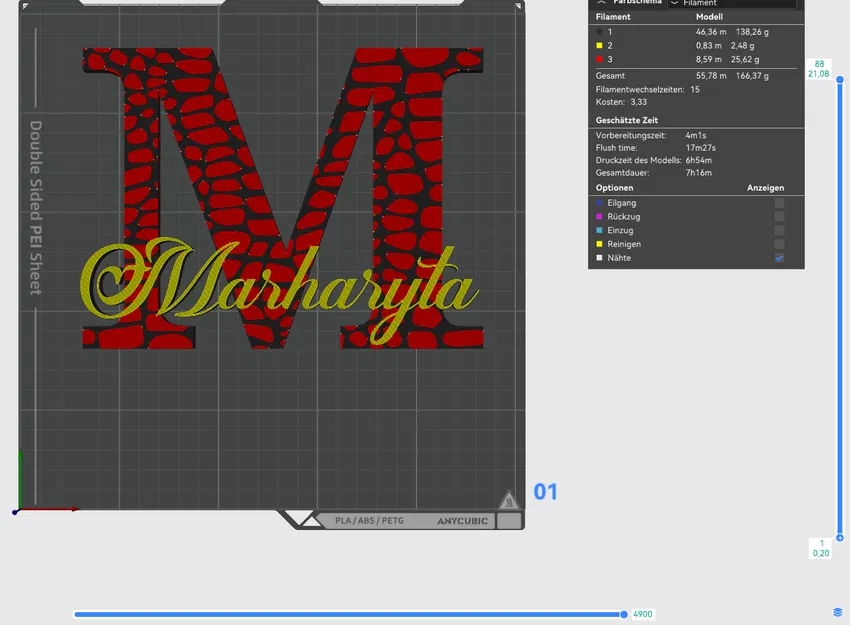
Task: Click the Gesamt '166,37 g' value
Action: pyautogui.click(x=752, y=76)
